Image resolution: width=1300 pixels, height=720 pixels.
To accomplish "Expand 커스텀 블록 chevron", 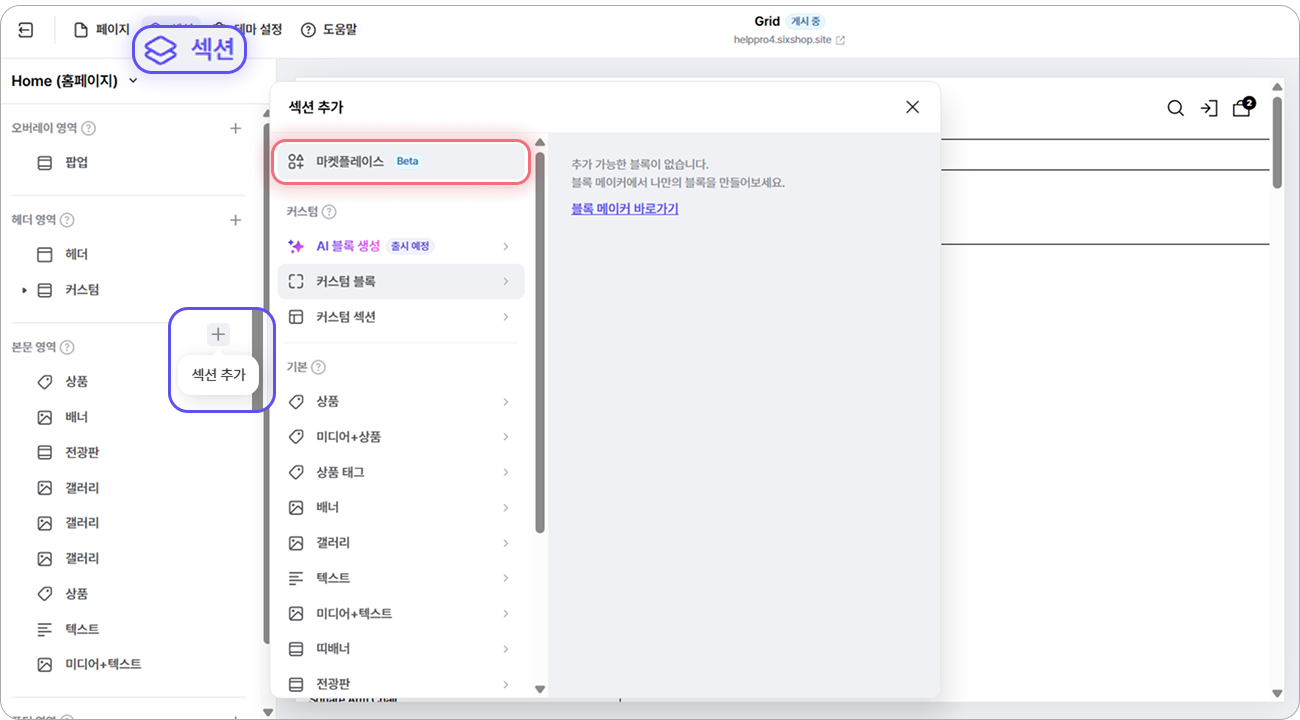I will (x=506, y=282).
